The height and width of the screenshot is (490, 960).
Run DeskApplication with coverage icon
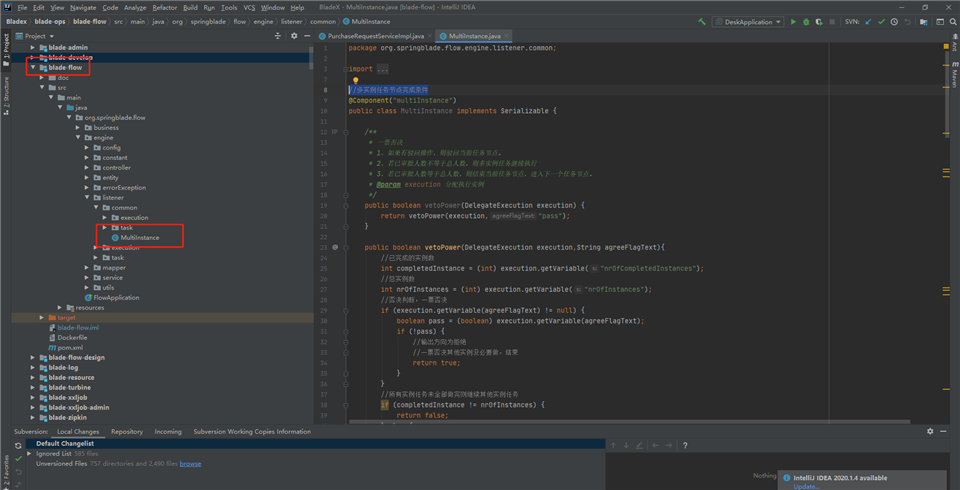coord(819,21)
